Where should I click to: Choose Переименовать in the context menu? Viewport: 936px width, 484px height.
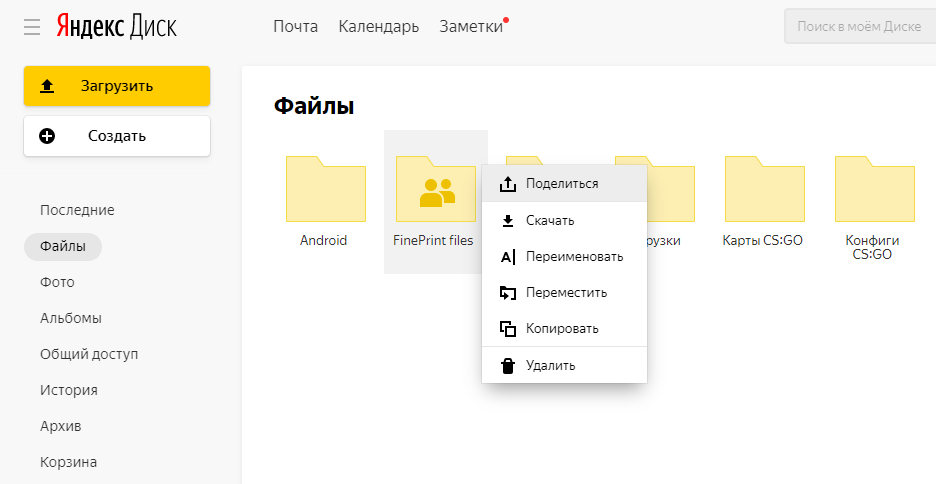click(x=564, y=257)
